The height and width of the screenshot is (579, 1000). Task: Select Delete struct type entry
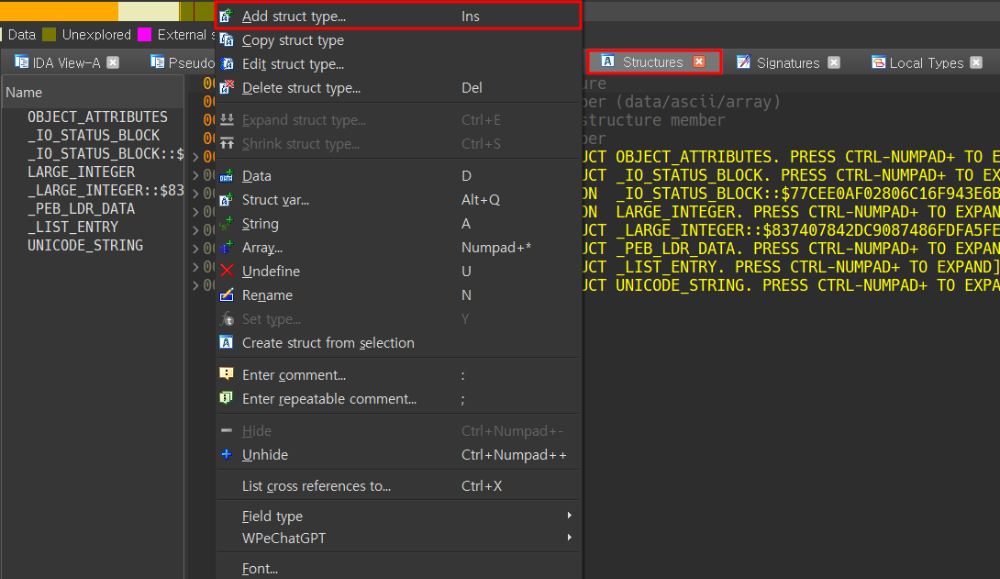398,87
